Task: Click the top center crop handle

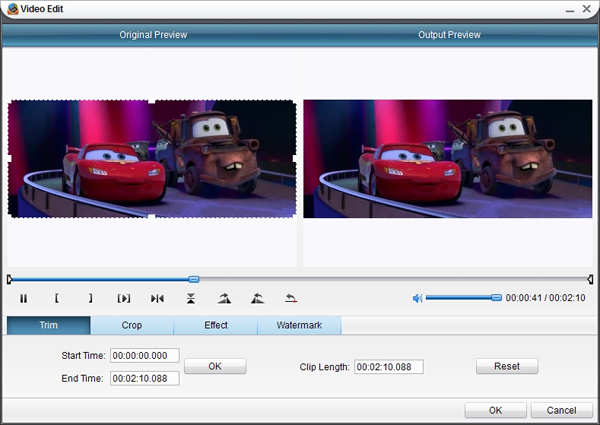Action: tap(152, 101)
